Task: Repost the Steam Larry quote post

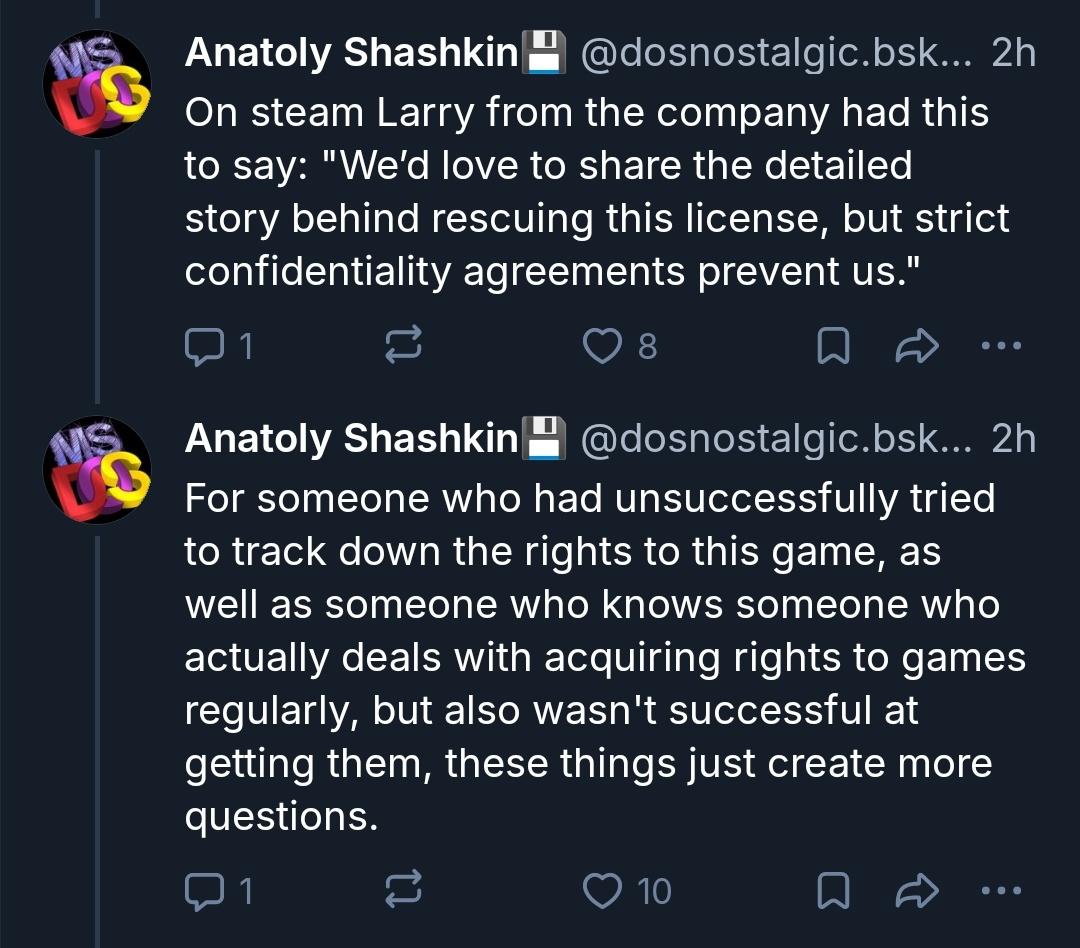Action: coord(404,346)
